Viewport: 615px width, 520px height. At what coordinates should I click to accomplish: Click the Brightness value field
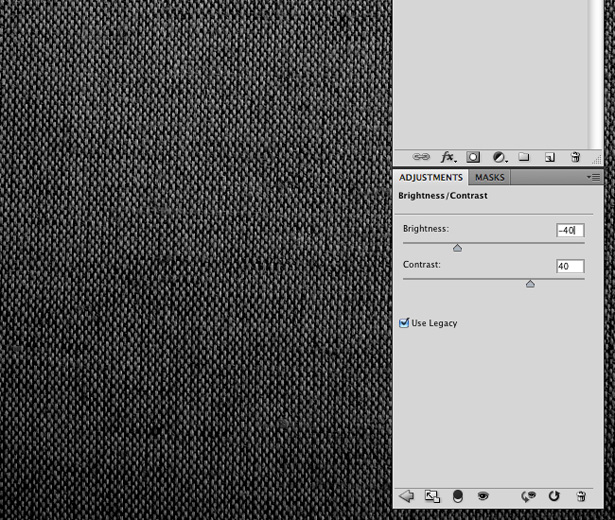(570, 230)
